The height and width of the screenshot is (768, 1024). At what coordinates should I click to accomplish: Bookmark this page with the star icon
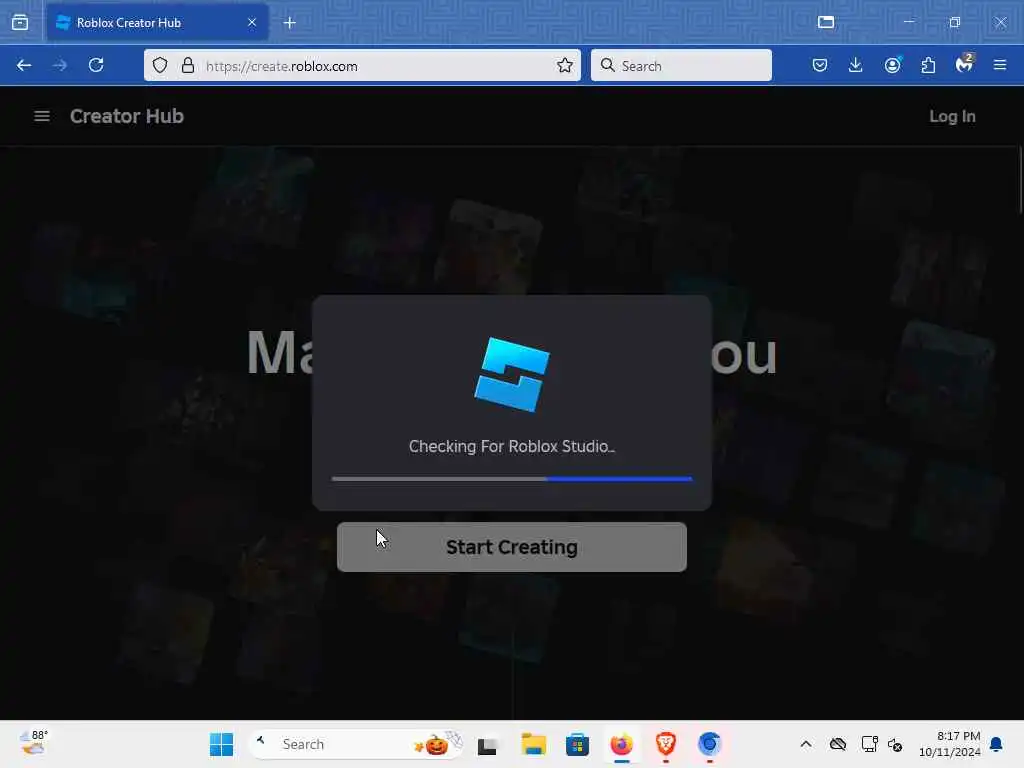click(565, 65)
